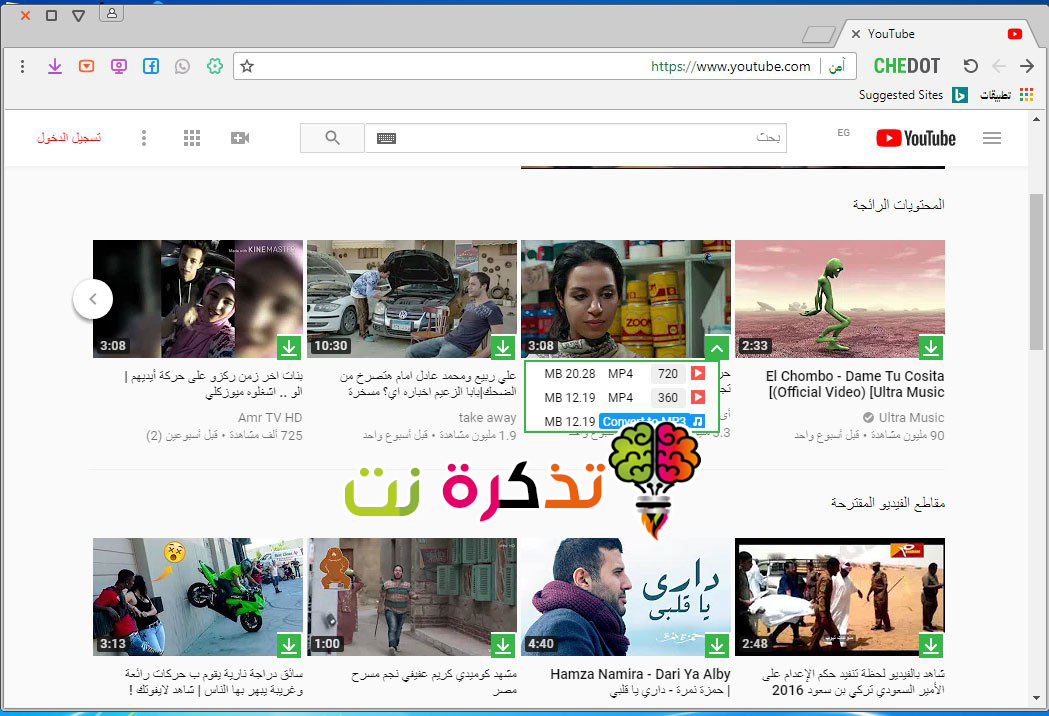
Task: Click the previous arrow on trending carousel
Action: 93,299
